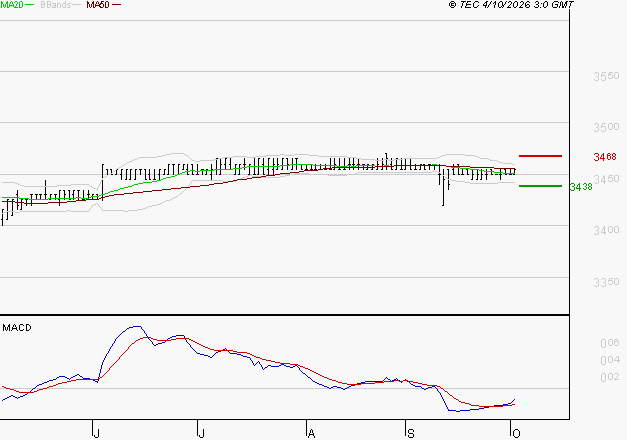Click the red 3468 resistance value

[605, 157]
